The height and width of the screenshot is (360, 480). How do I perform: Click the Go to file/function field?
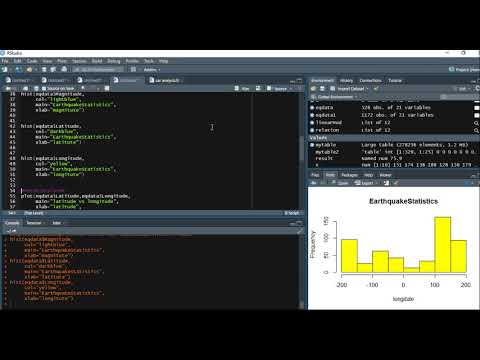click(98, 69)
